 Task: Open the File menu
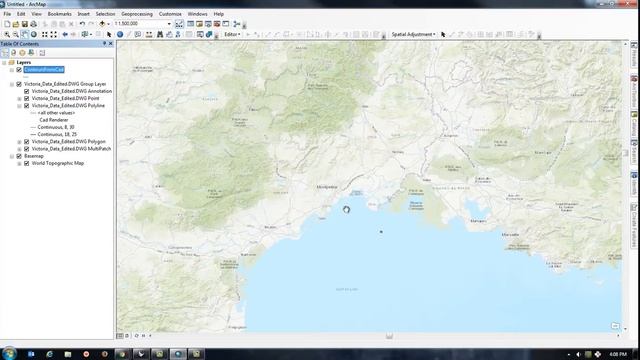point(7,14)
